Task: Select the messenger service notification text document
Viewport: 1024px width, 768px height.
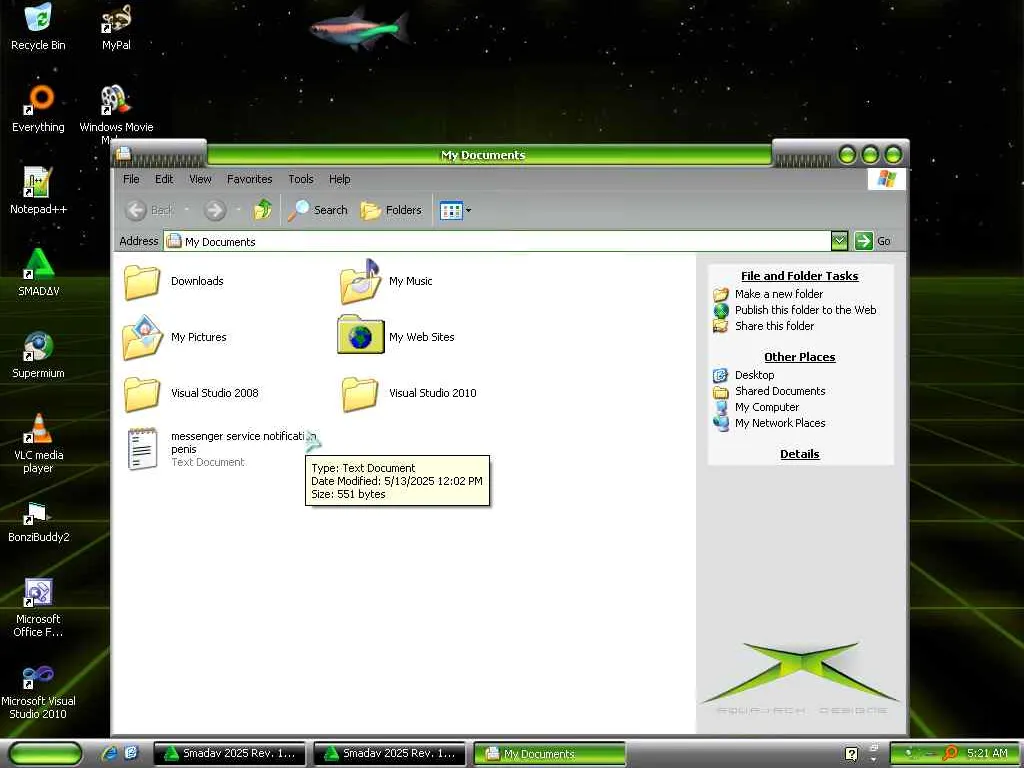Action: click(x=222, y=449)
